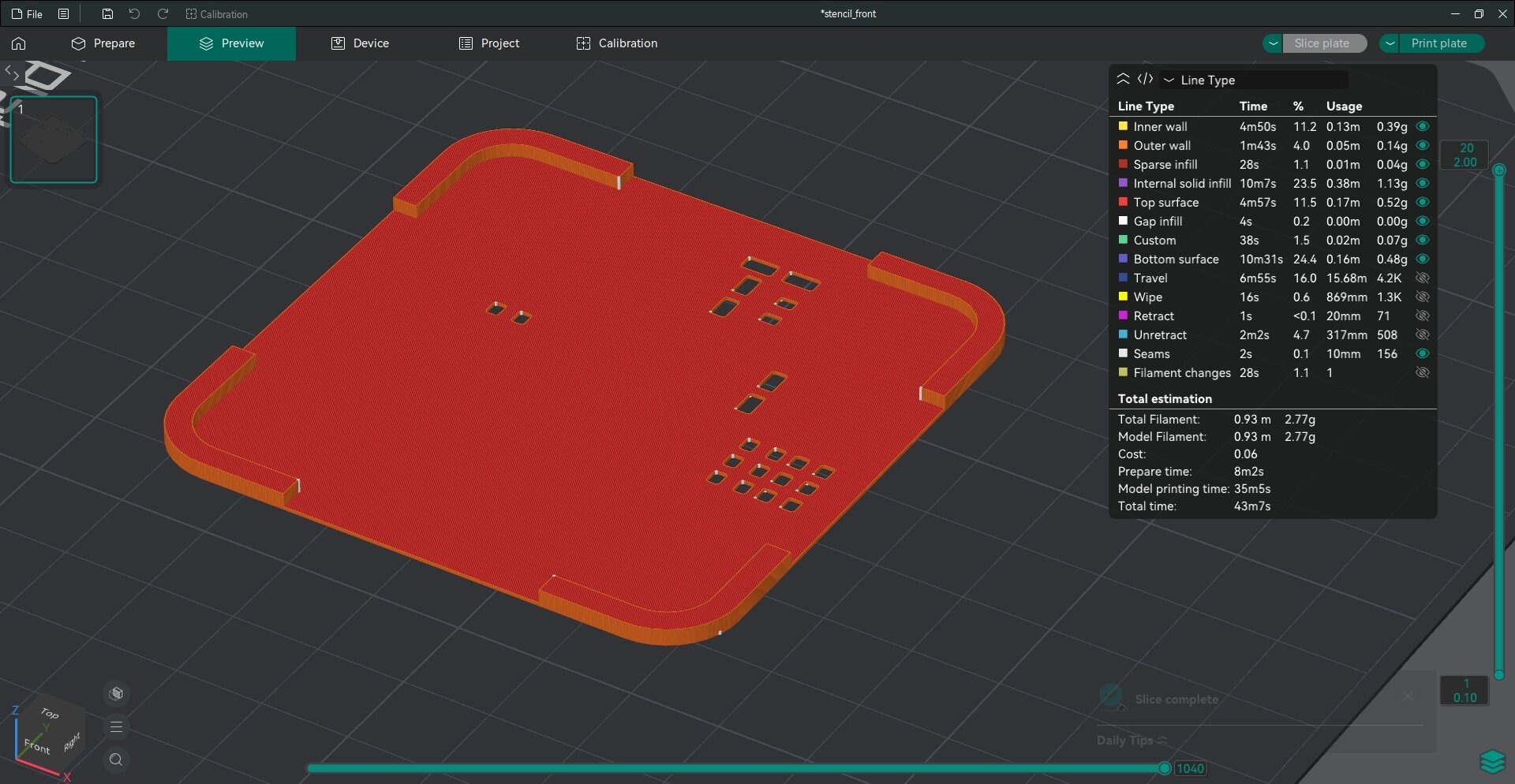This screenshot has height=784, width=1515.
Task: Click the cube view icon above the list icon
Action: tap(117, 693)
